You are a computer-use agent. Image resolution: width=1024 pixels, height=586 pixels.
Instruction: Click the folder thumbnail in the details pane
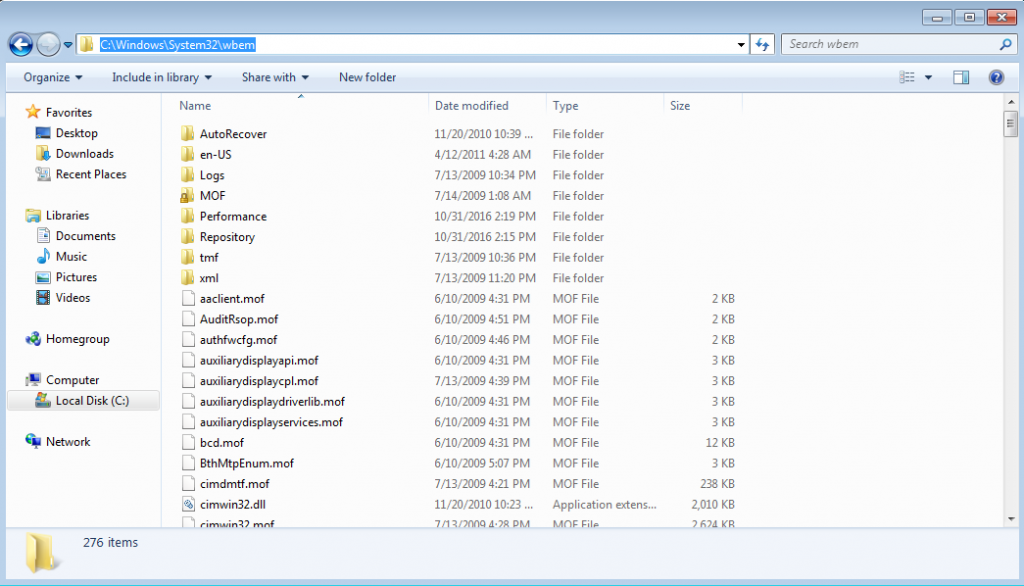click(42, 547)
